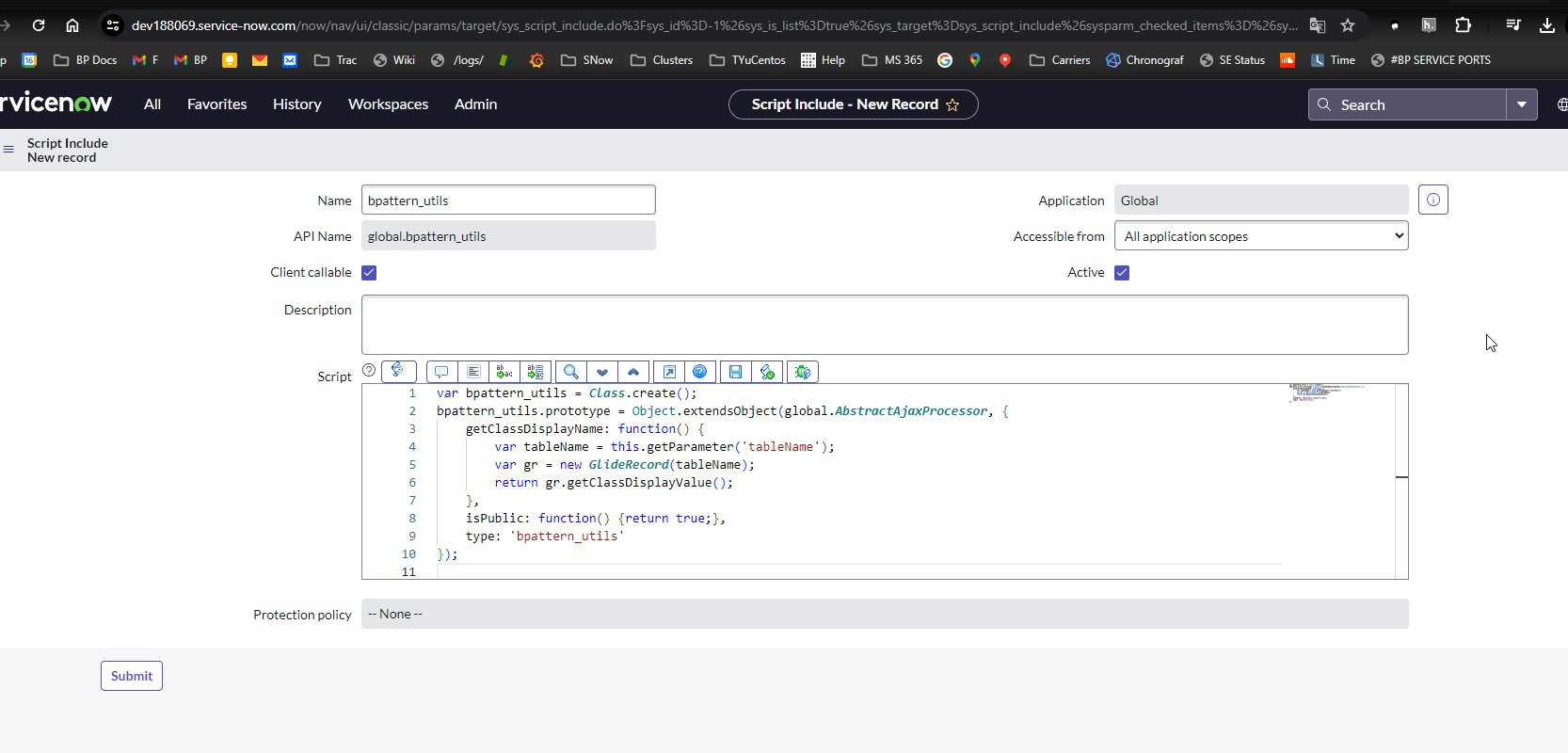Open the Admin menu
Screen dimensions: 1568x753
476,104
